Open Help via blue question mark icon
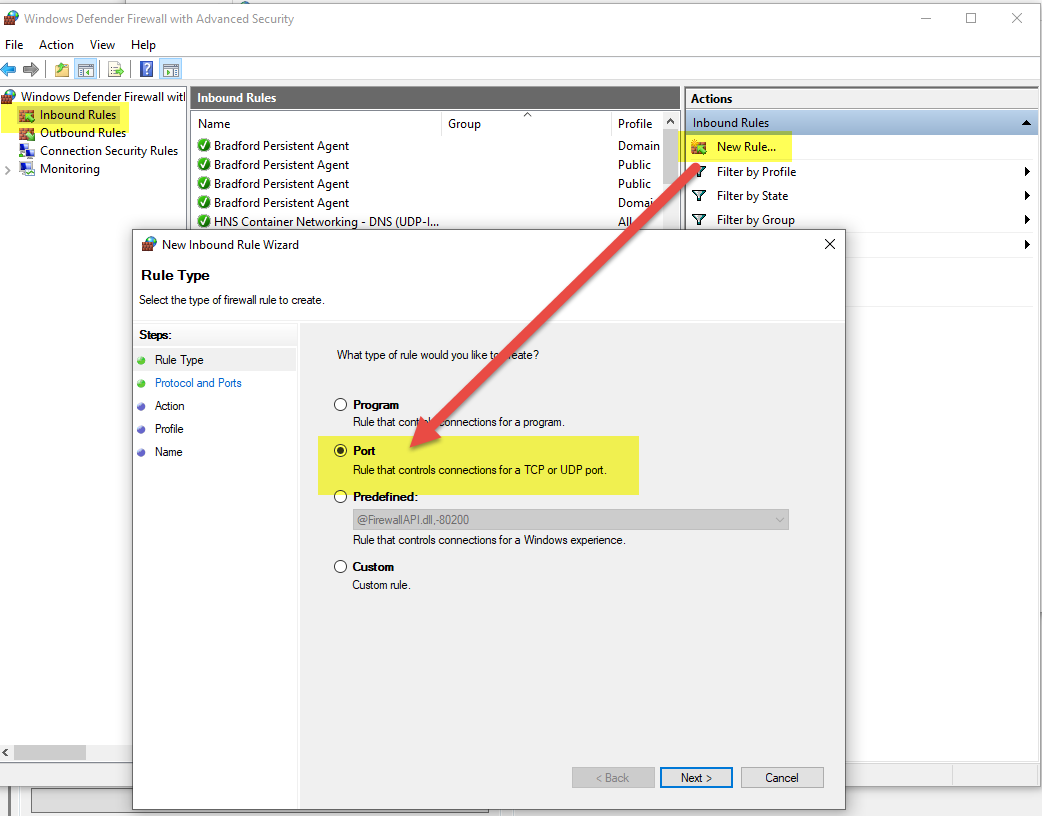Image resolution: width=1042 pixels, height=816 pixels. (146, 69)
